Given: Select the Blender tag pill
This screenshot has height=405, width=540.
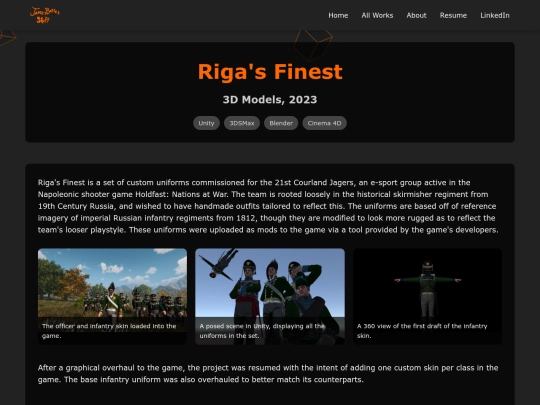Looking at the screenshot, I should click(281, 123).
